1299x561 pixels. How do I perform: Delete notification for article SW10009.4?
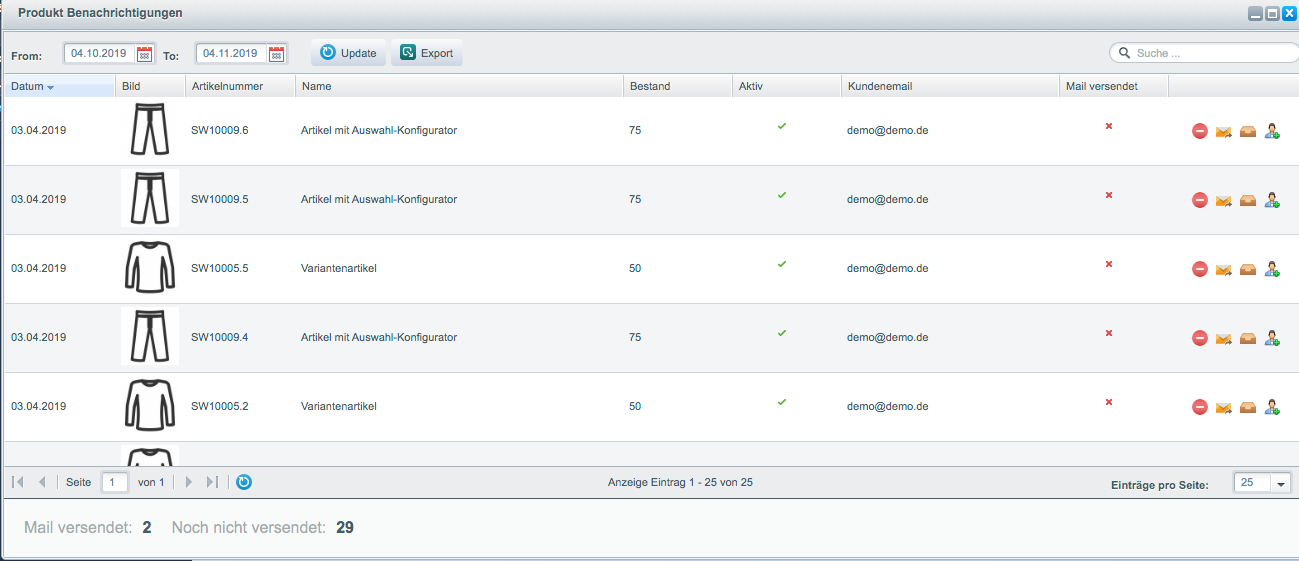pyautogui.click(x=1200, y=338)
